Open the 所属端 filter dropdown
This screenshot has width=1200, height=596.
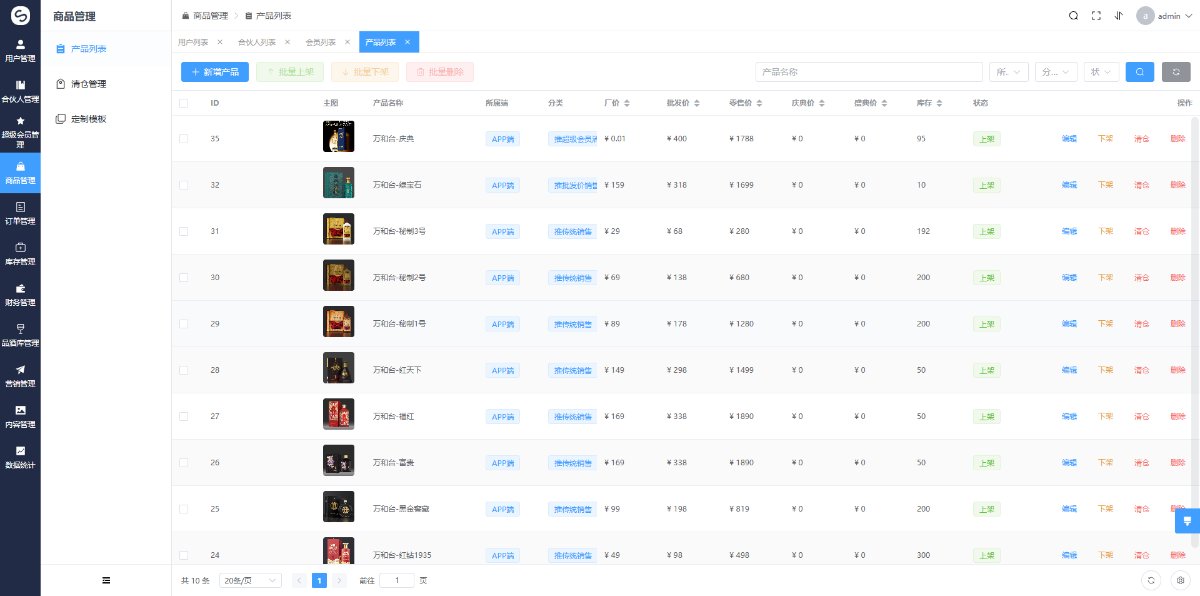1008,72
